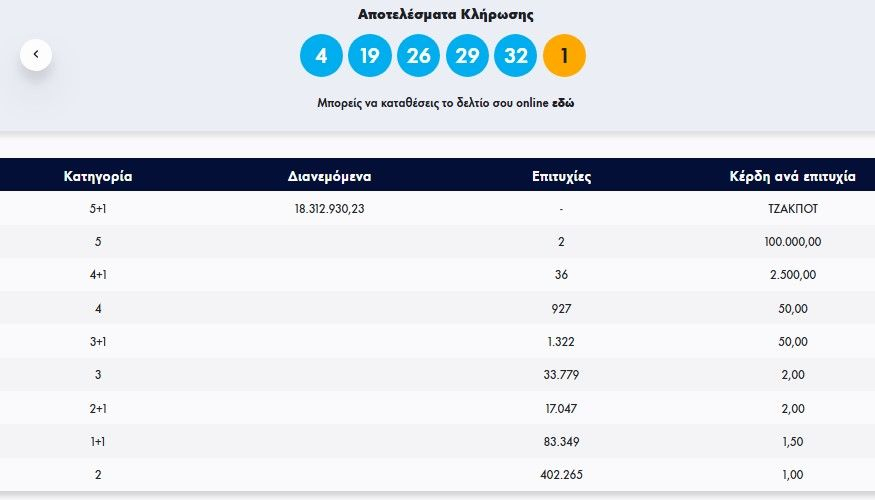Click the 33.779 winners count
The width and height of the screenshot is (875, 500).
(x=562, y=375)
